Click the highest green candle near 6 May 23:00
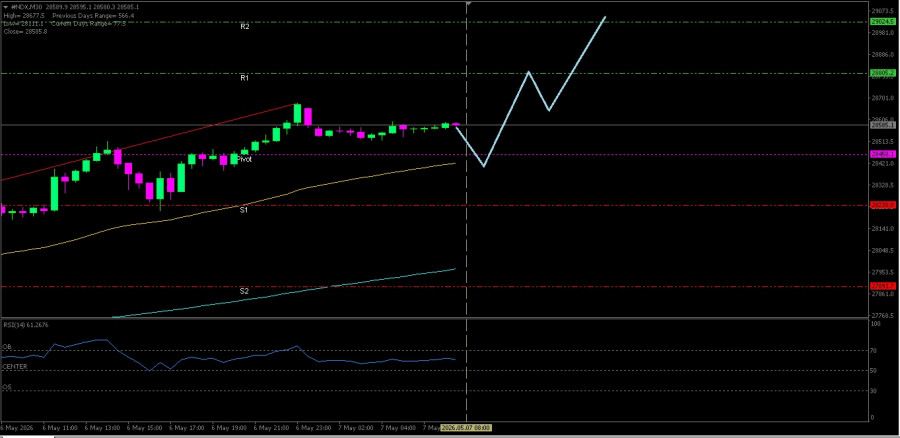This screenshot has width=900, height=438. pos(297,114)
